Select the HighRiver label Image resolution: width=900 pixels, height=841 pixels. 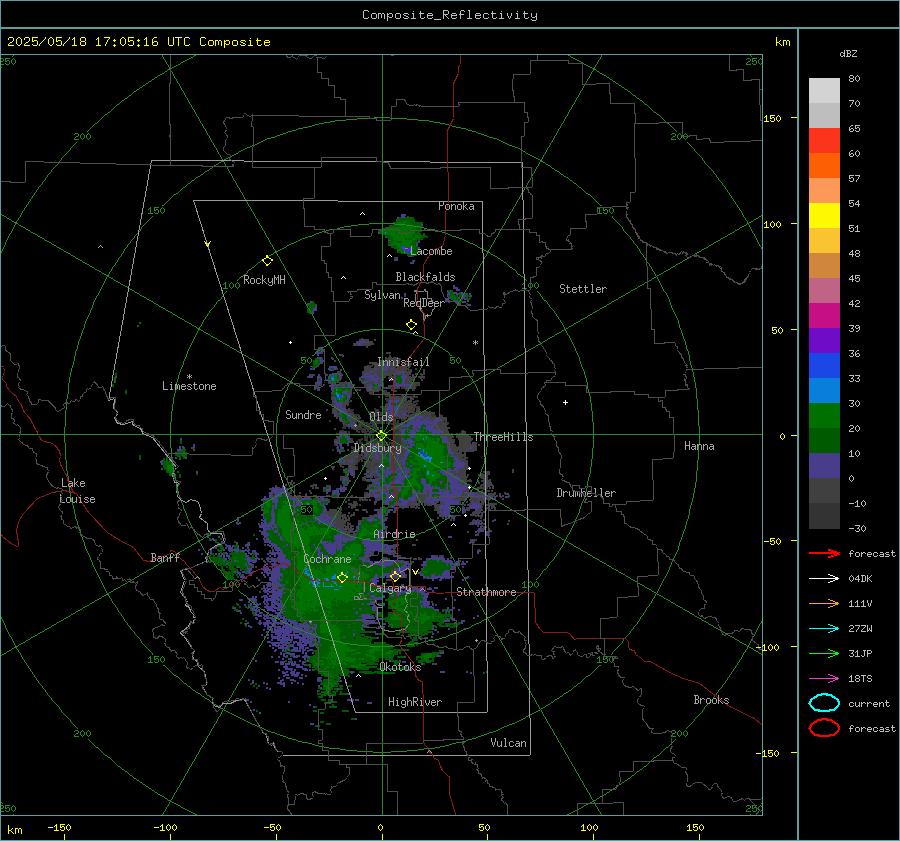point(415,703)
